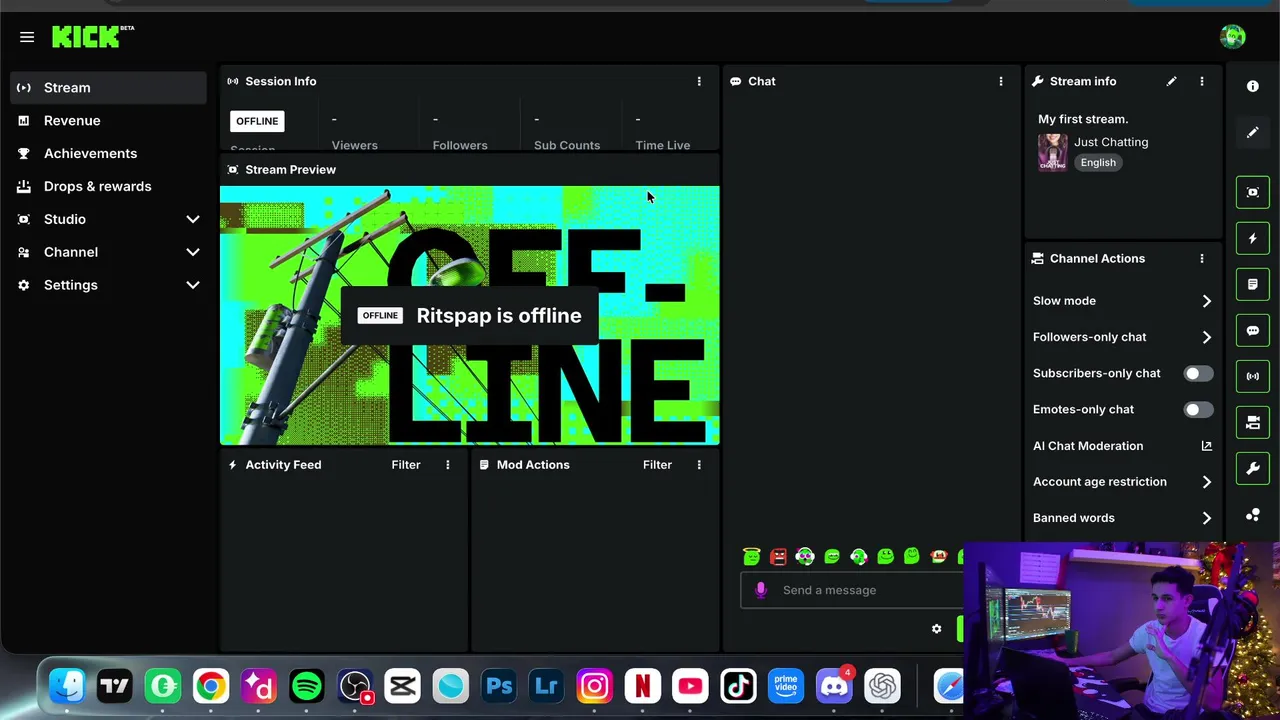Expand the Settings sidebar section
This screenshot has width=1280, height=720.
pyautogui.click(x=108, y=285)
